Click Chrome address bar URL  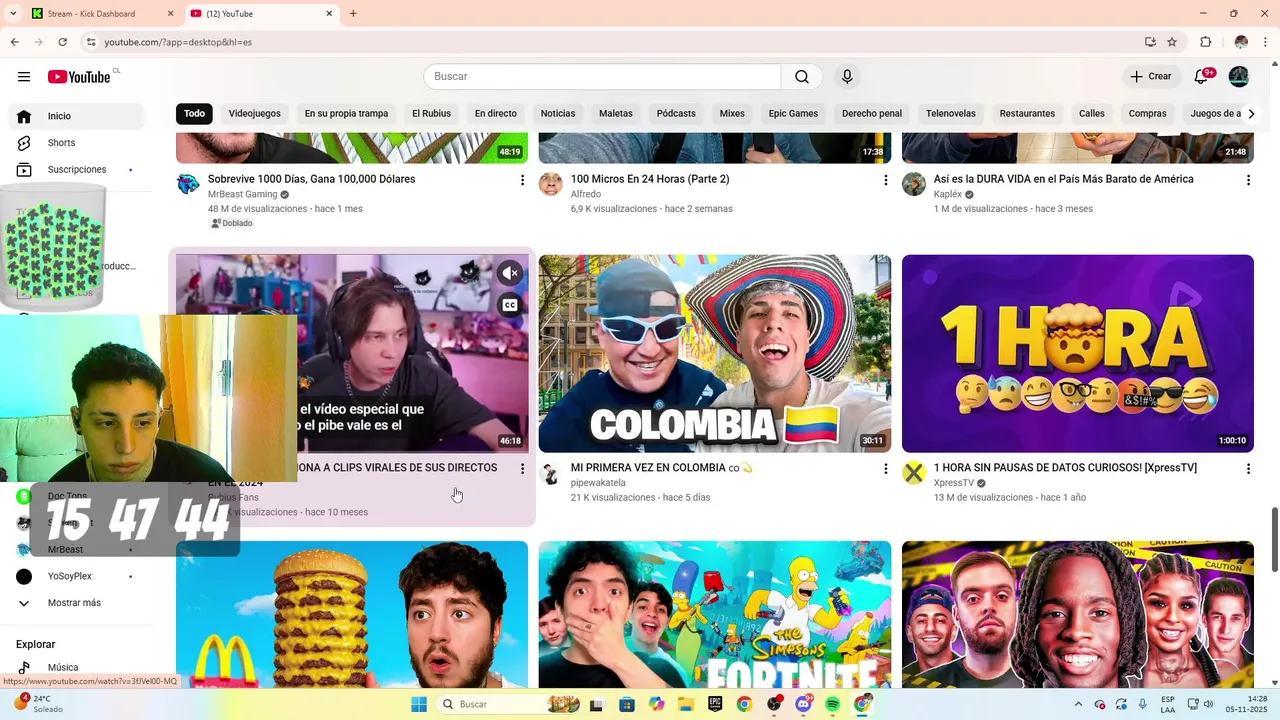pyautogui.click(x=178, y=42)
